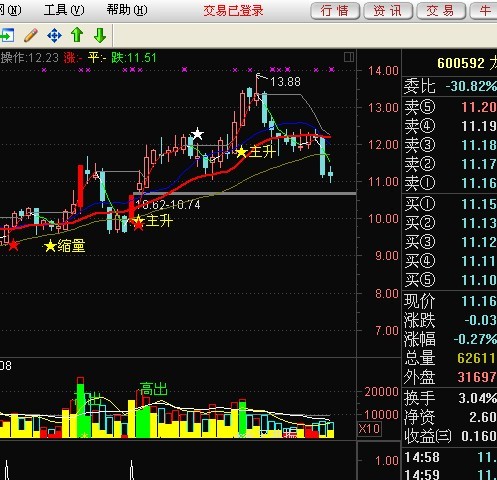Image resolution: width=497 pixels, height=480 pixels.
Task: Click the 卖⑤ ask price row
Action: [x=450, y=107]
